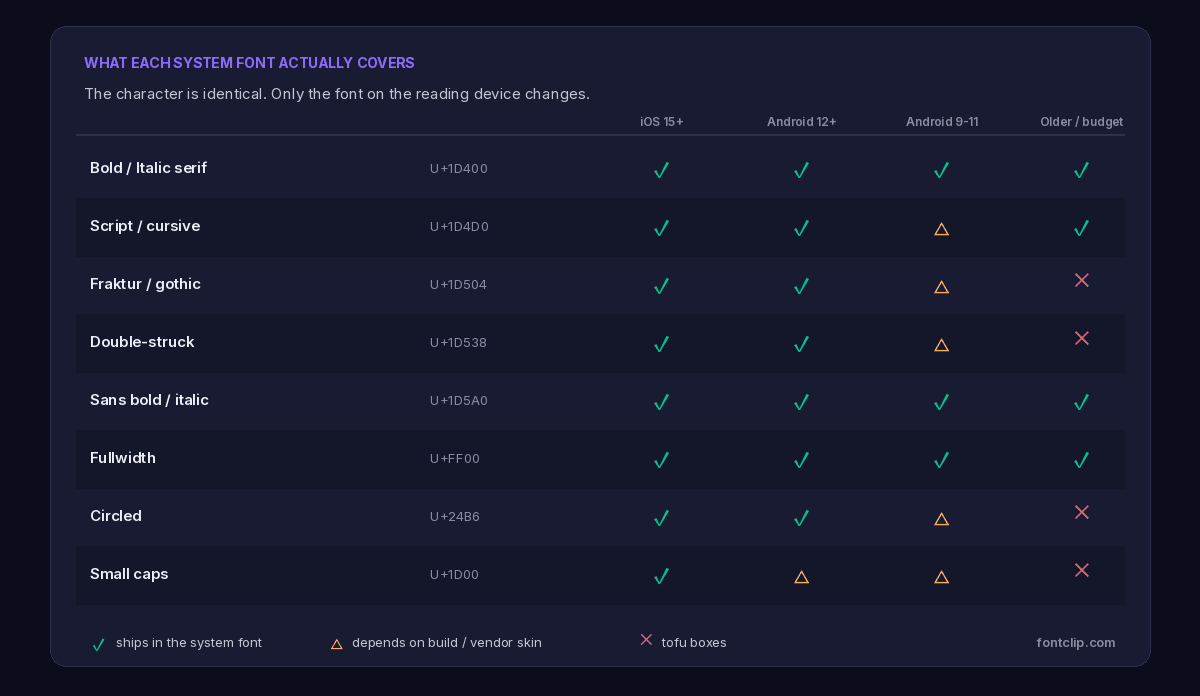Click the Circled row iOS 15+ checkmark
Viewport: 1200px width, 696px height.
[x=661, y=518]
